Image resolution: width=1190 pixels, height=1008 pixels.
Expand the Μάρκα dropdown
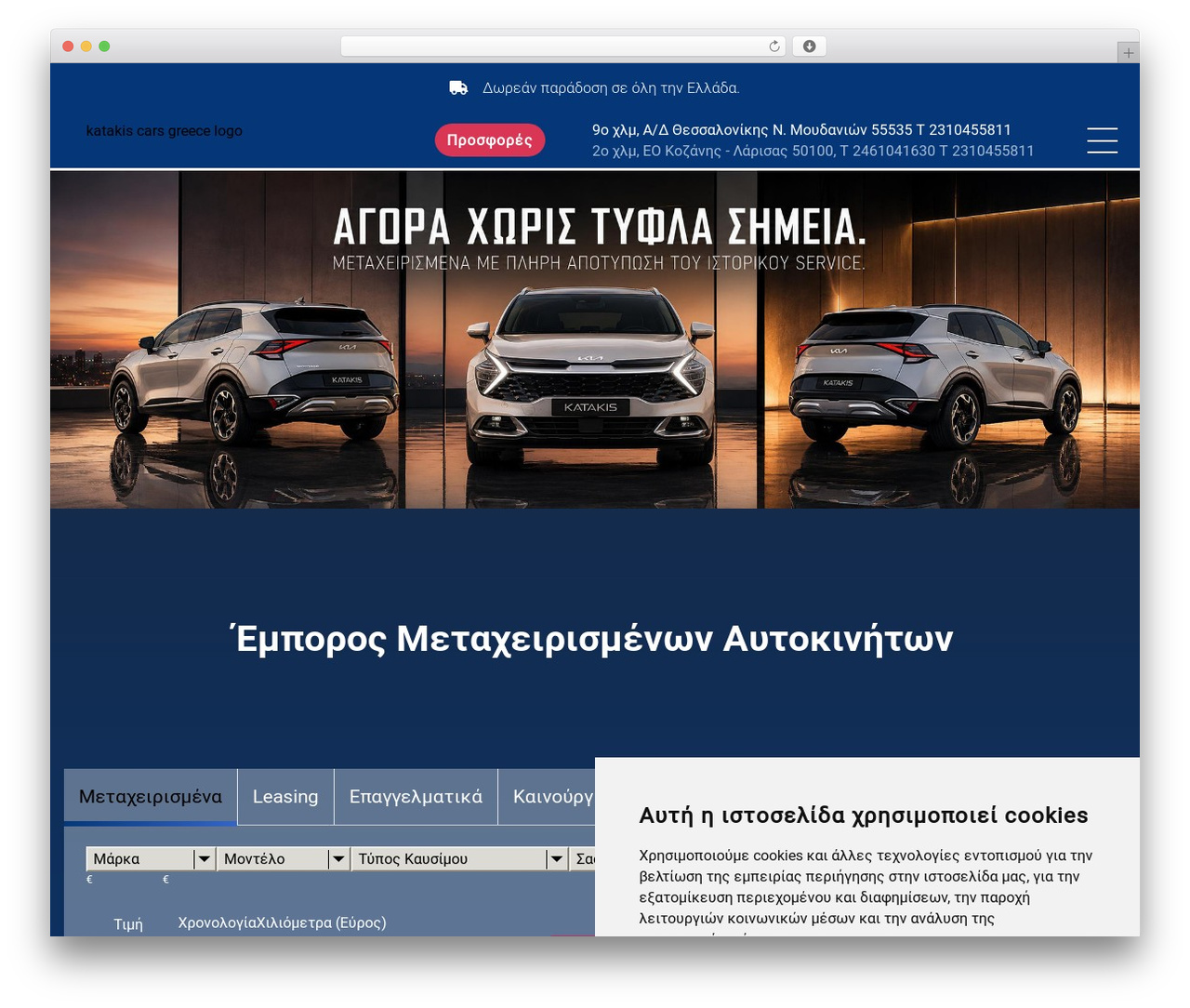click(151, 858)
